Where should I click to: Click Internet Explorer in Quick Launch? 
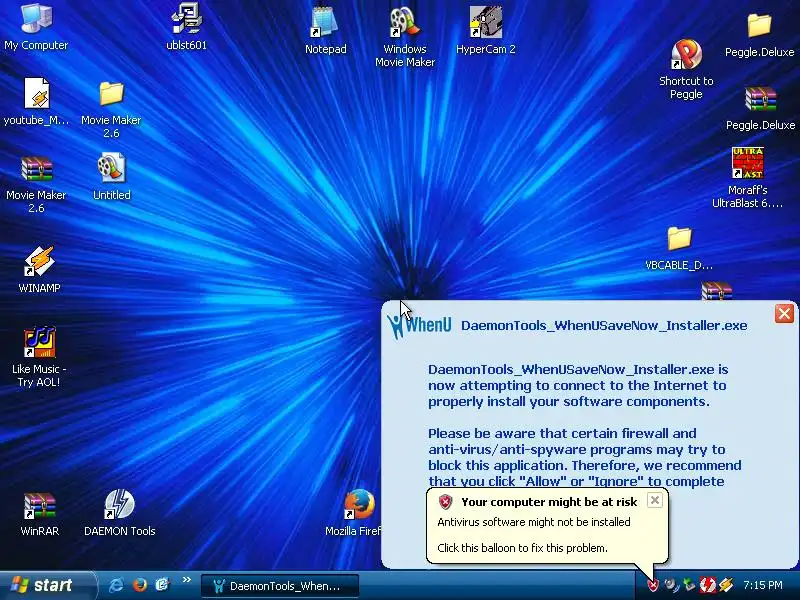click(x=116, y=585)
